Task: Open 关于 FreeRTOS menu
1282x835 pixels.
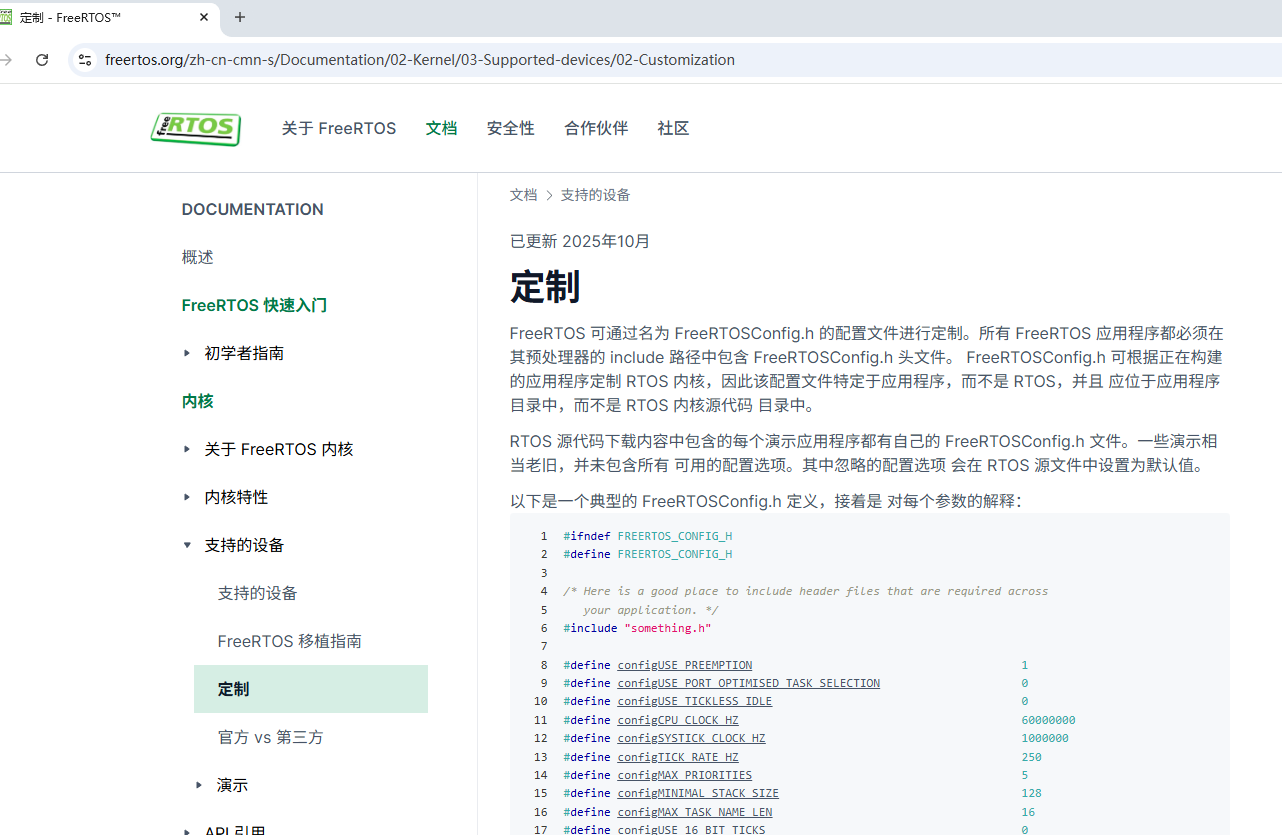Action: pyautogui.click(x=339, y=128)
